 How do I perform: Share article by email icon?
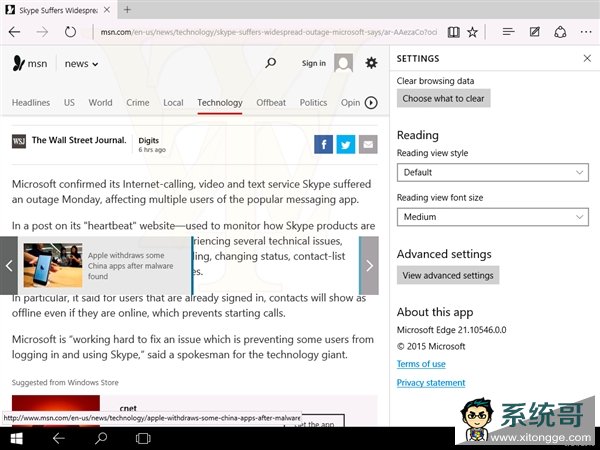[x=368, y=144]
